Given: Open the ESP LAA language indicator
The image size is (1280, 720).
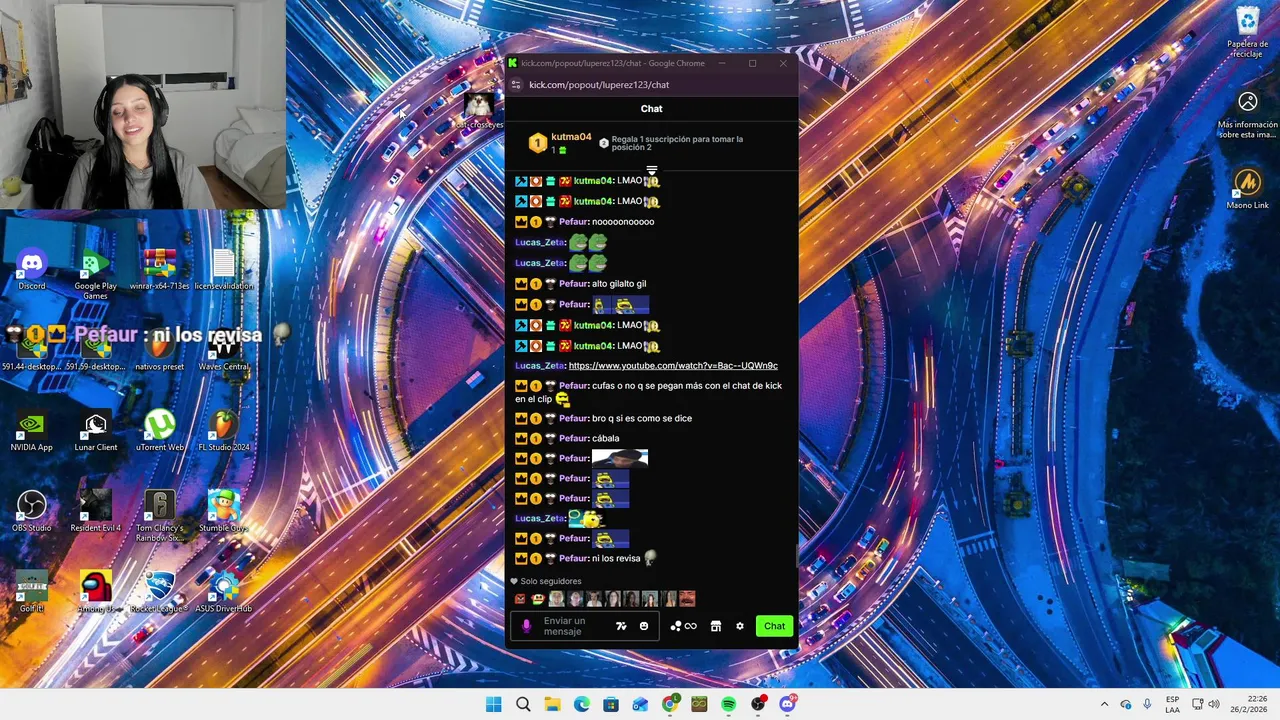Looking at the screenshot, I should point(1172,704).
